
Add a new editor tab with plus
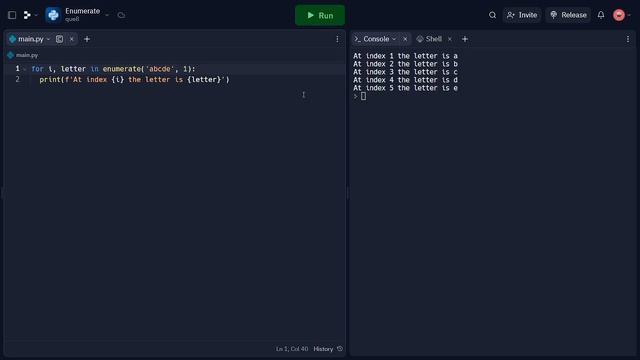click(87, 39)
